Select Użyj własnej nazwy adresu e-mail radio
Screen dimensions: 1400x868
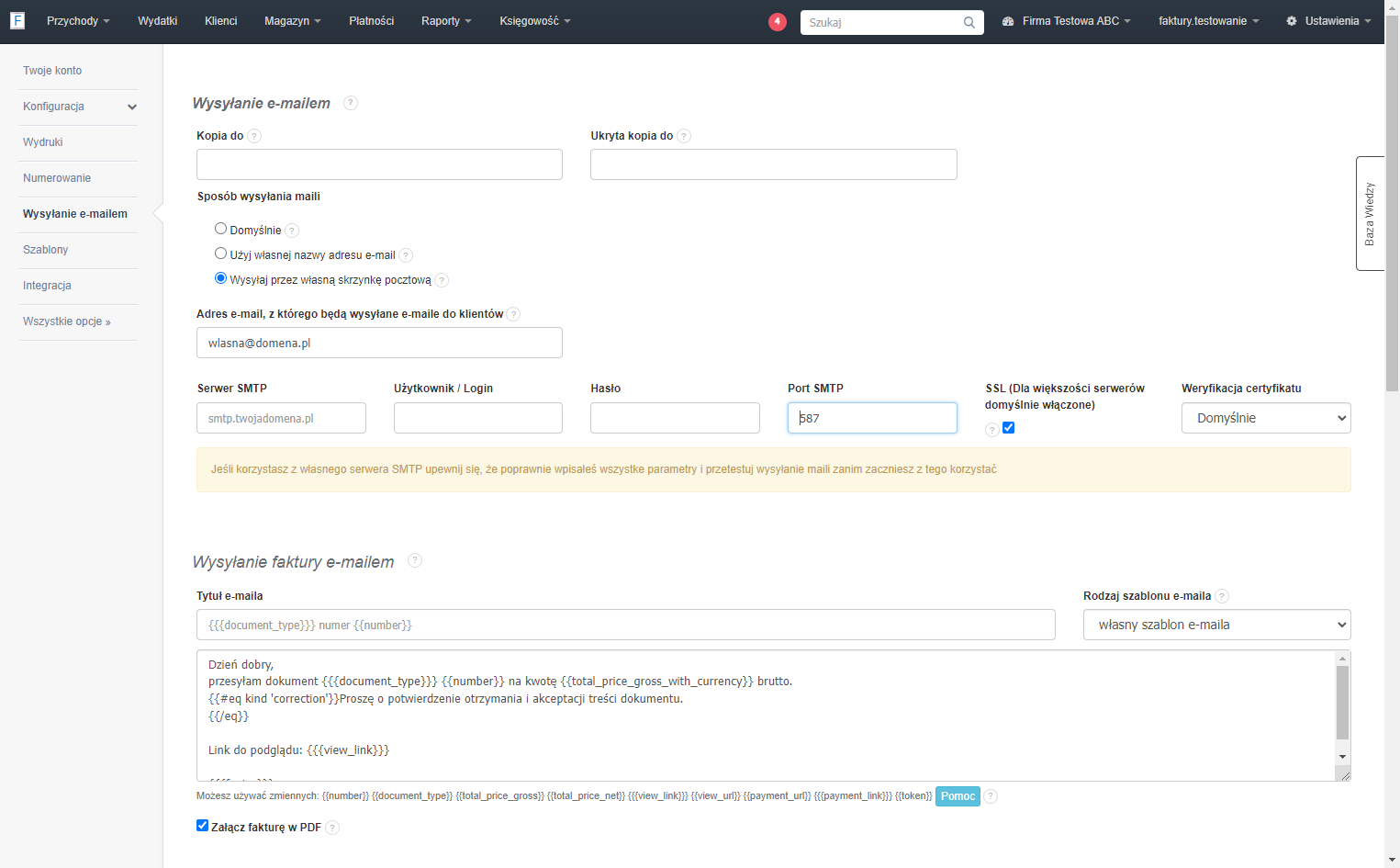pos(220,254)
